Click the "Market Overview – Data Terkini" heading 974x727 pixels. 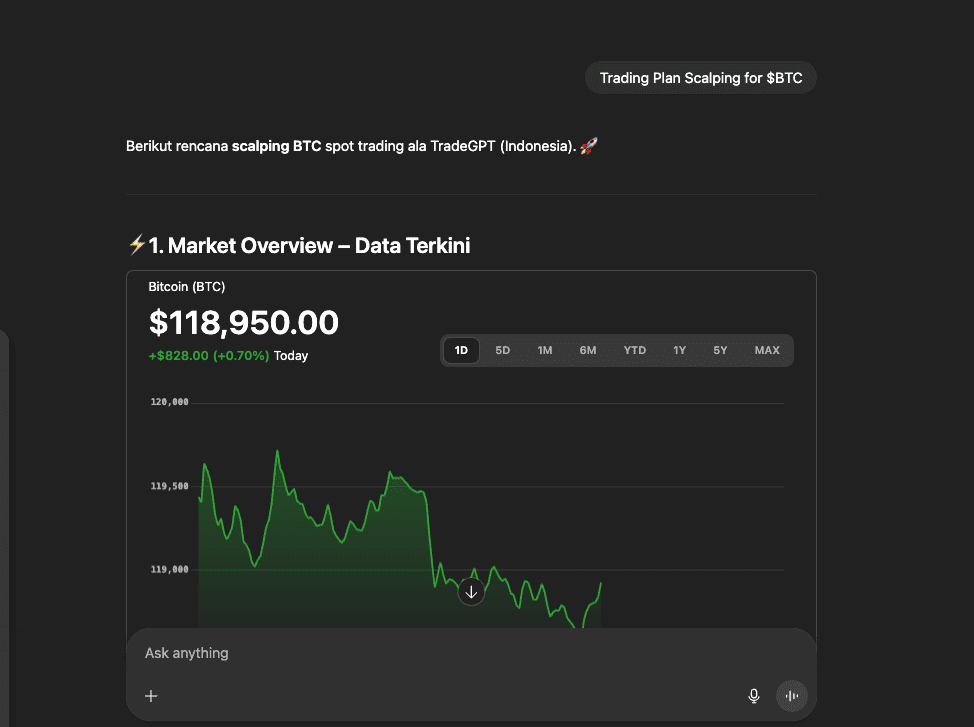(x=309, y=245)
